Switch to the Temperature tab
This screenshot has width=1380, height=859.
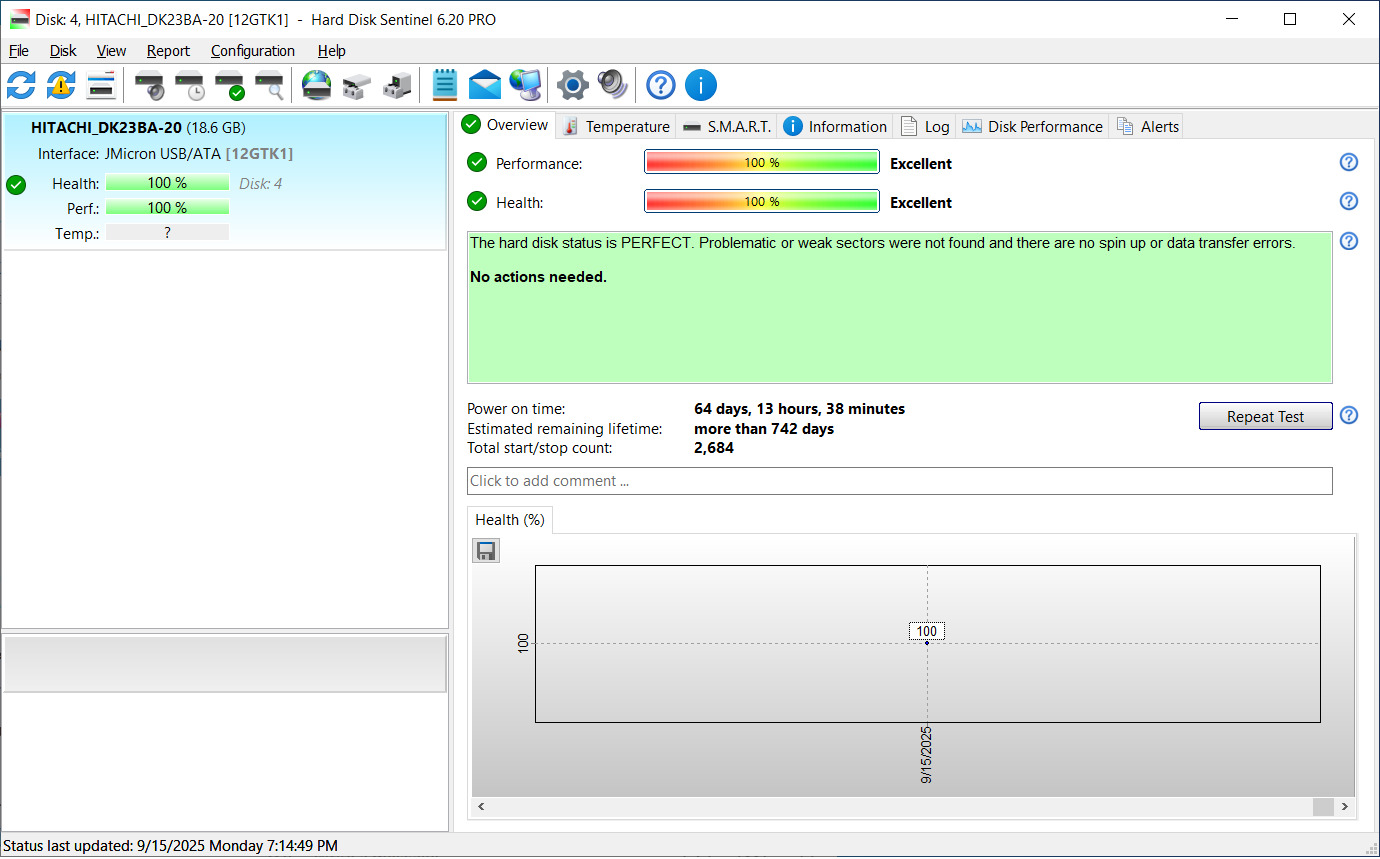[x=616, y=126]
